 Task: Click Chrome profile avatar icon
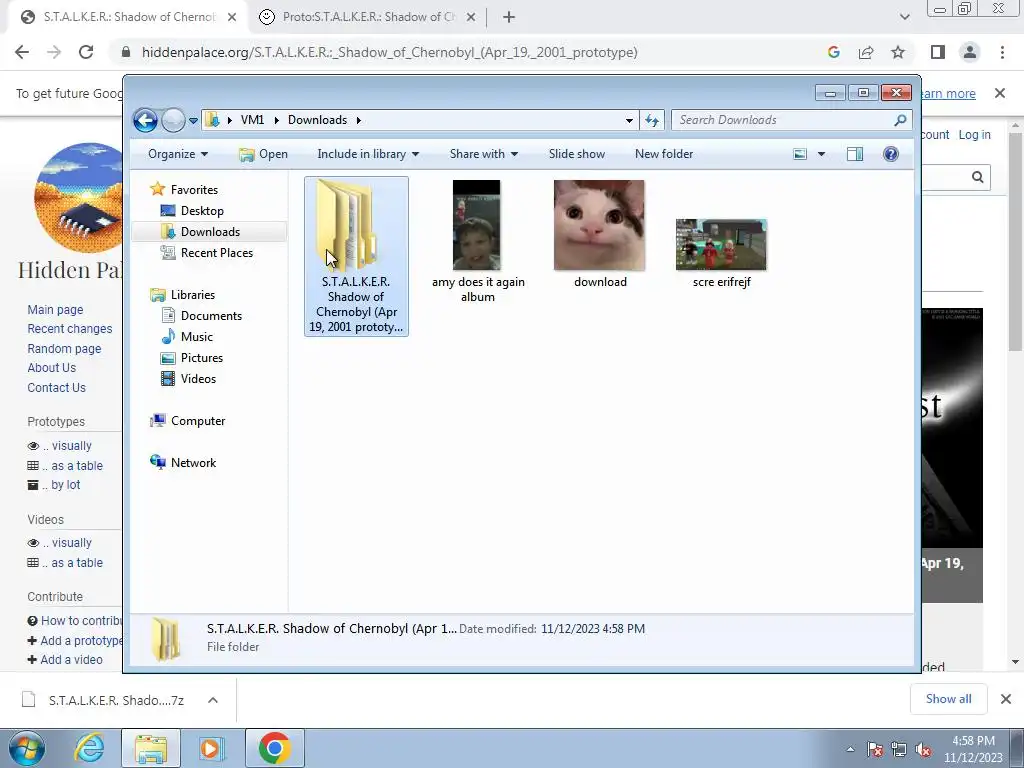[x=970, y=52]
